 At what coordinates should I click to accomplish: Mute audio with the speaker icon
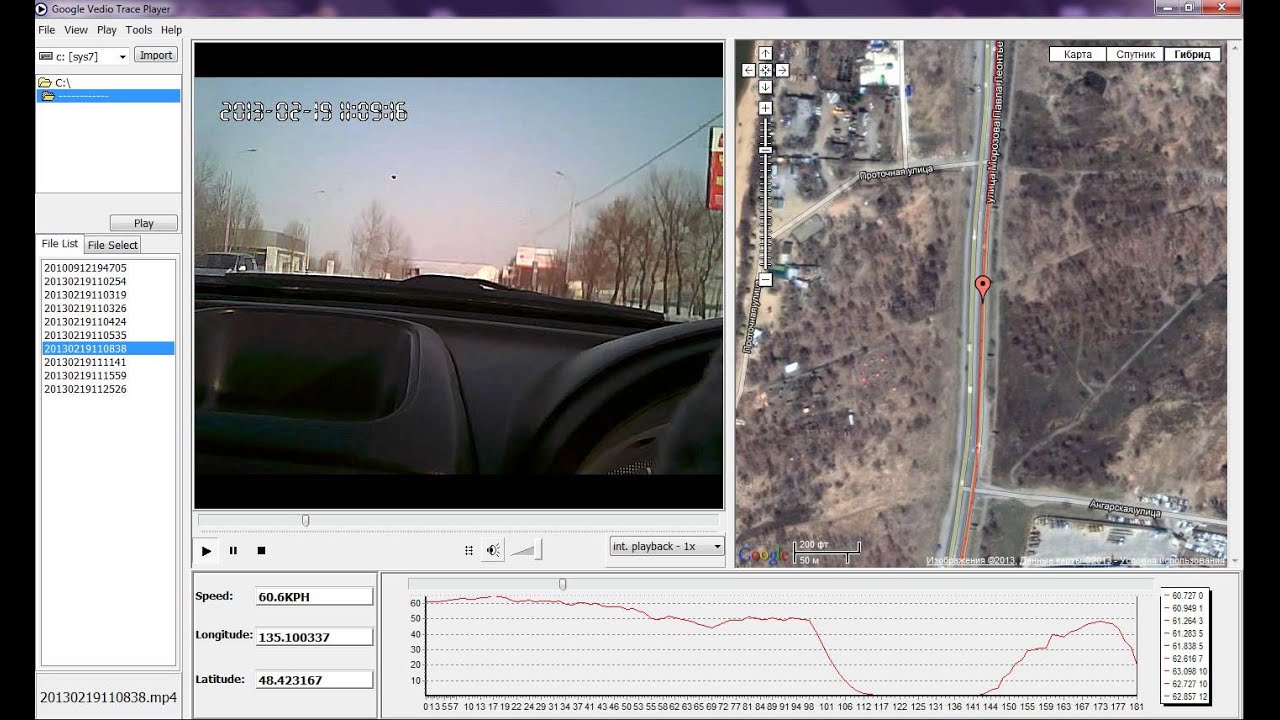coord(493,550)
